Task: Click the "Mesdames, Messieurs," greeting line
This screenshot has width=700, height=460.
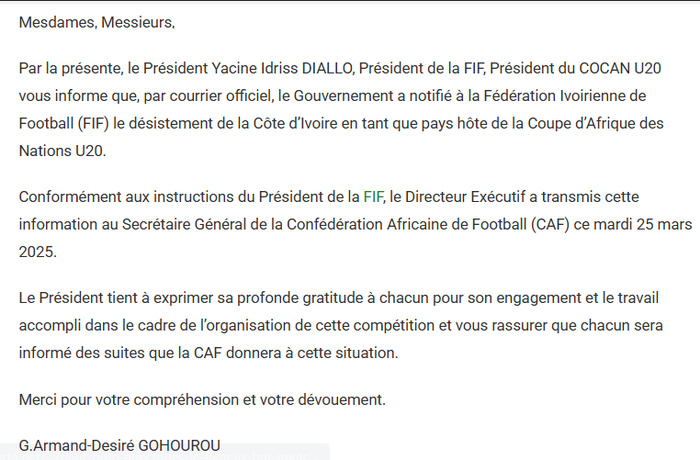Action: pyautogui.click(x=96, y=21)
